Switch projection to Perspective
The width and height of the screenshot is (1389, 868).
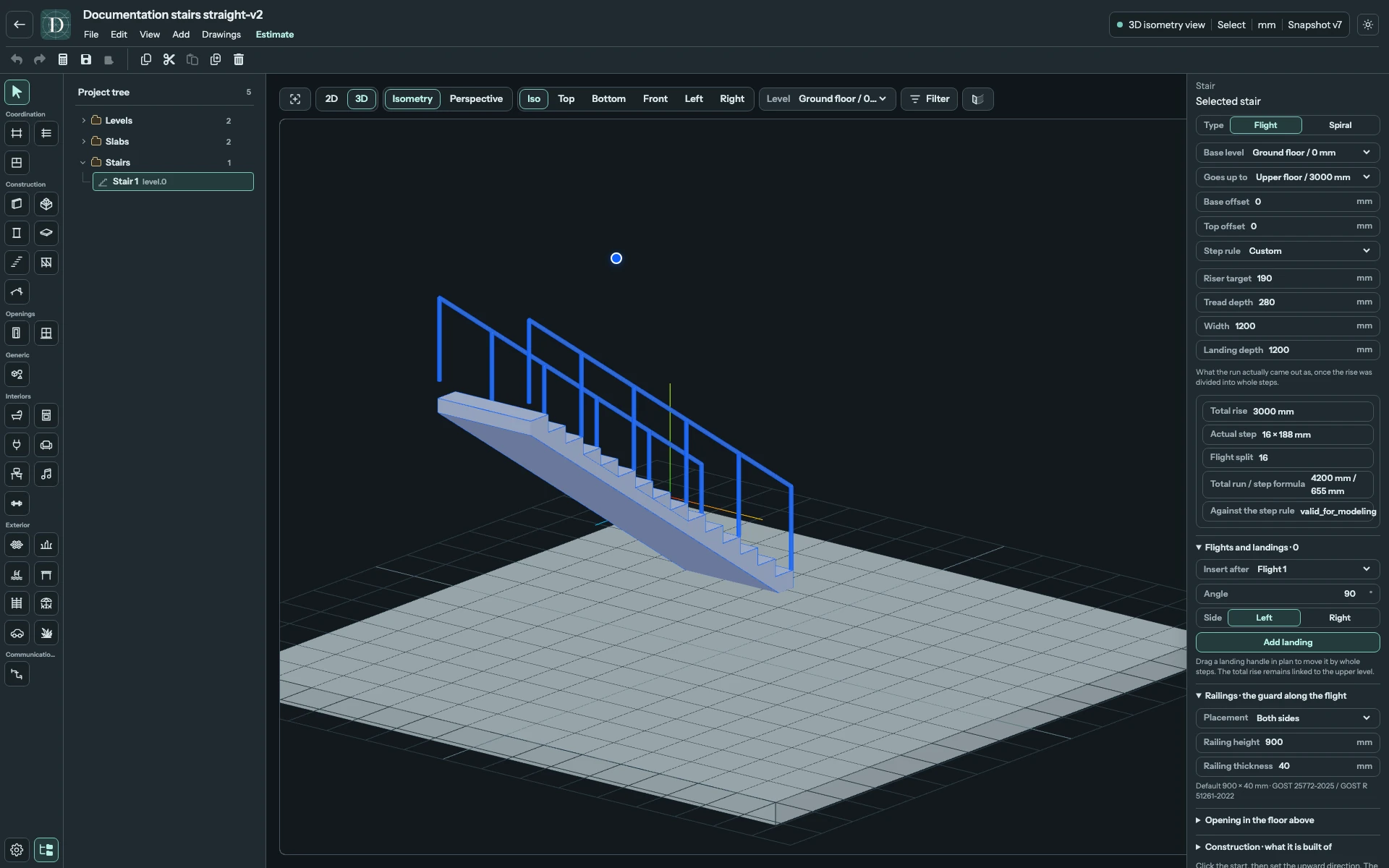click(x=476, y=99)
